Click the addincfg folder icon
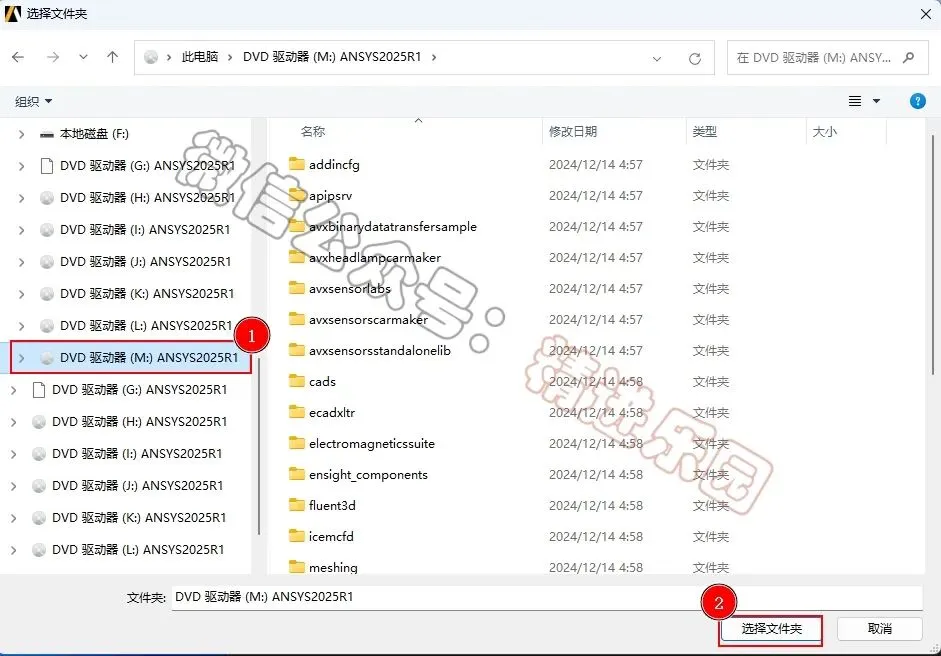941x656 pixels. (x=296, y=164)
